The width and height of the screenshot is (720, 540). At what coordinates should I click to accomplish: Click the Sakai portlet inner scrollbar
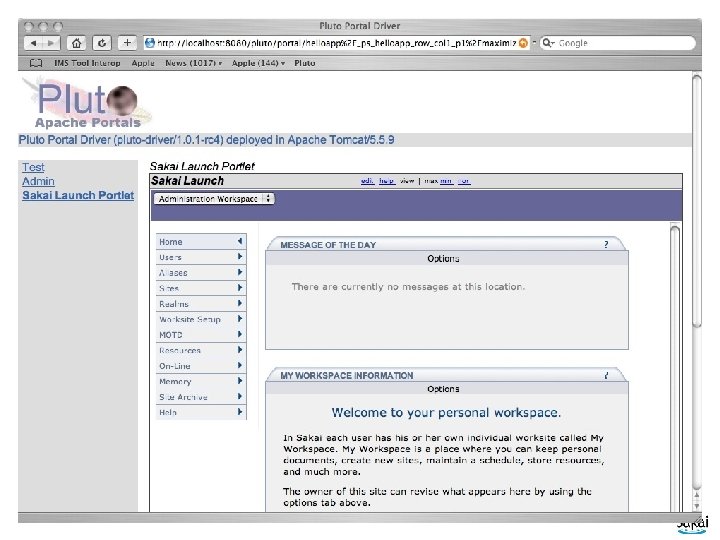click(x=675, y=367)
